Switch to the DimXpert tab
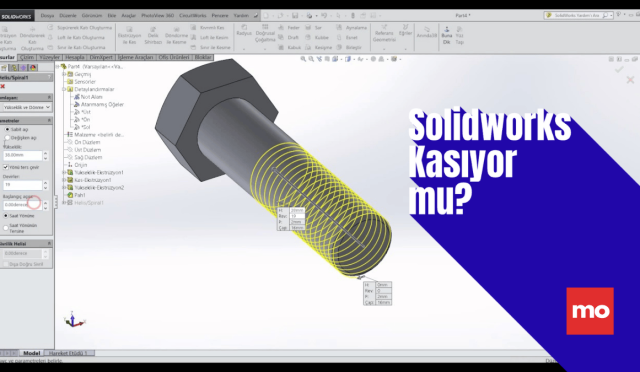 coord(101,58)
